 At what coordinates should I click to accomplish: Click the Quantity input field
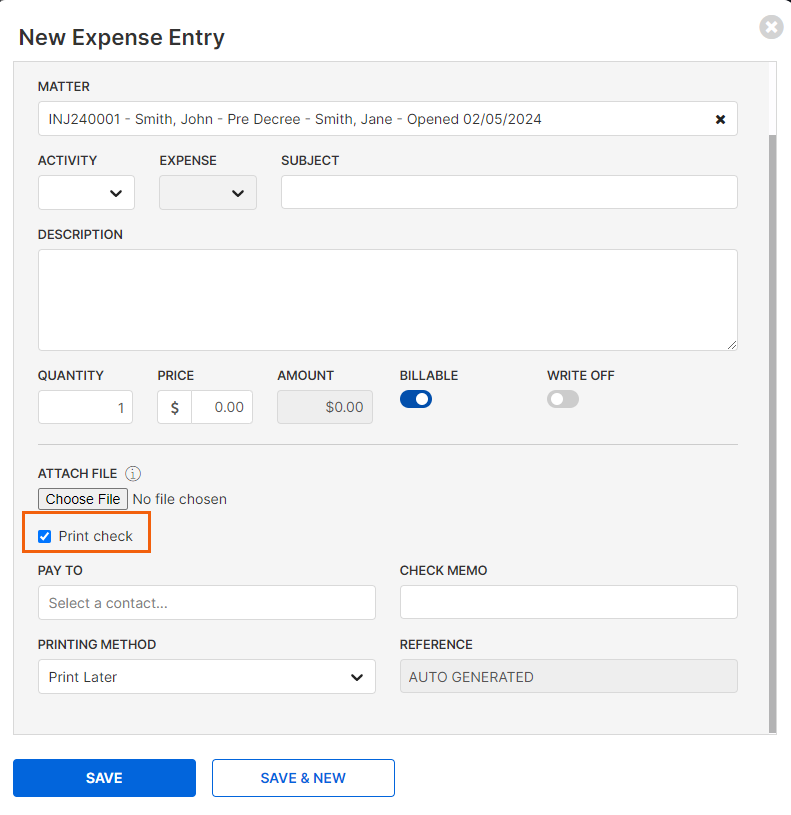pos(85,407)
